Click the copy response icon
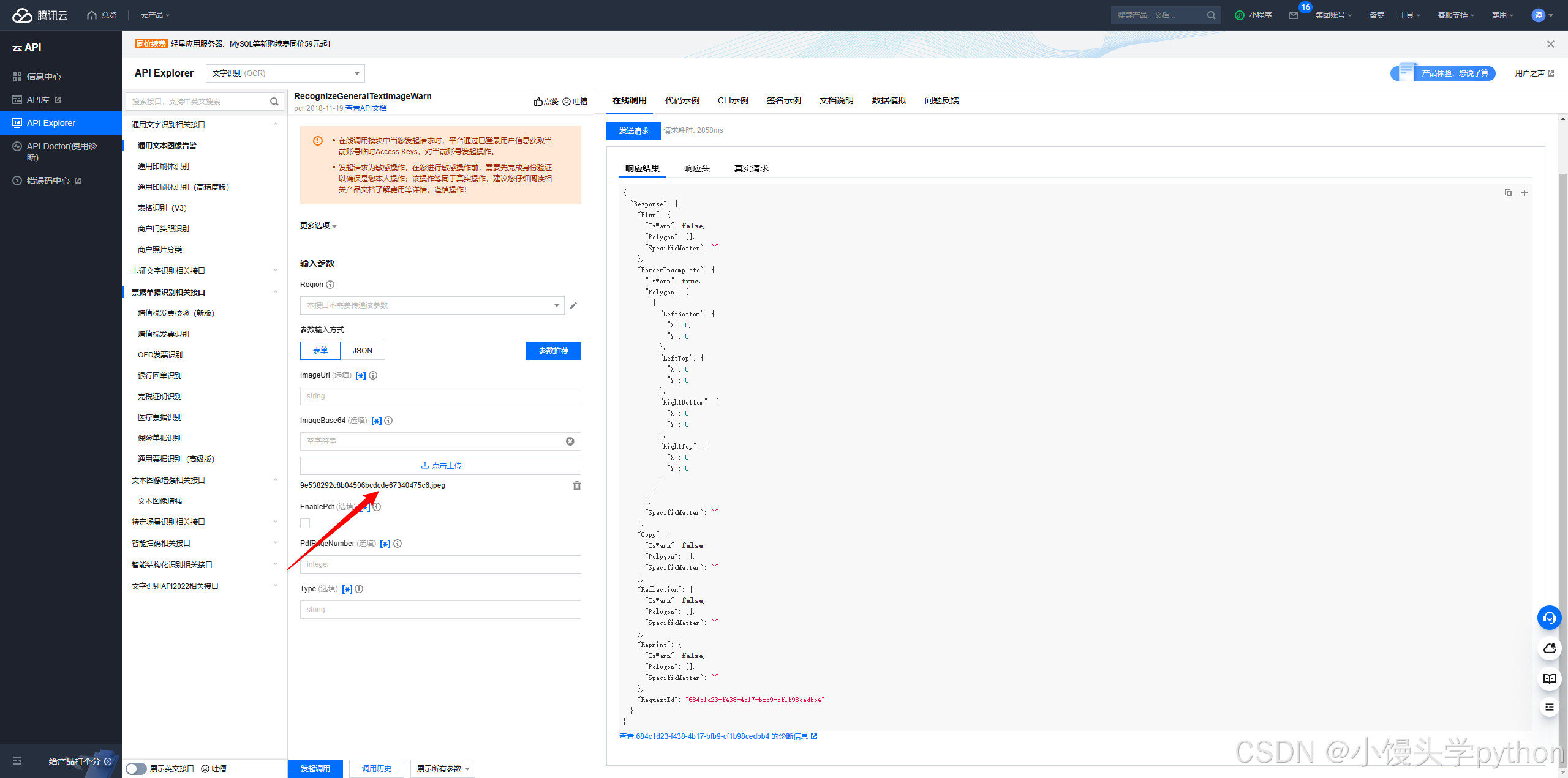 1508,193
